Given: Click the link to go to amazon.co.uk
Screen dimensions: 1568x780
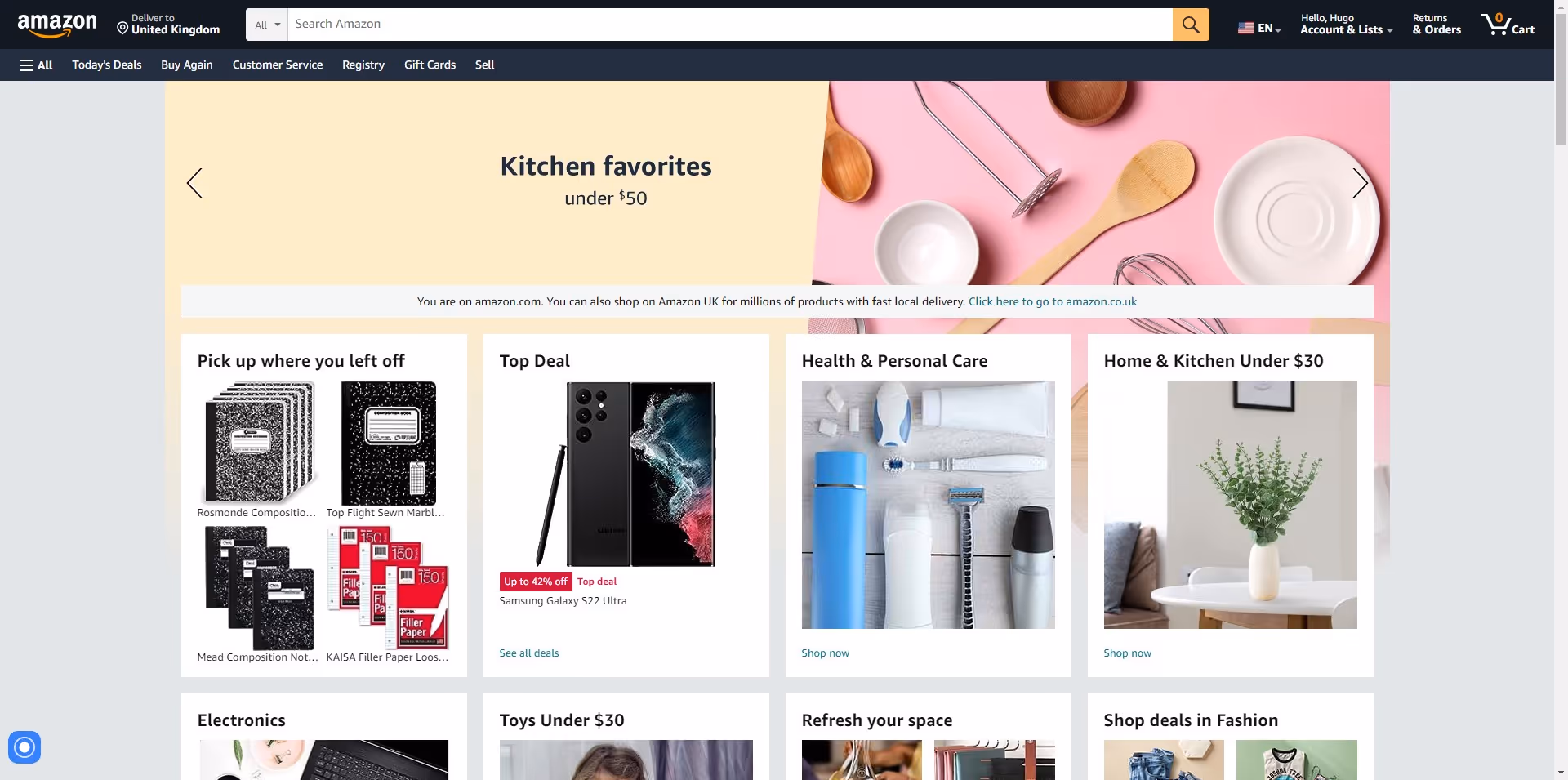Looking at the screenshot, I should coord(1053,301).
